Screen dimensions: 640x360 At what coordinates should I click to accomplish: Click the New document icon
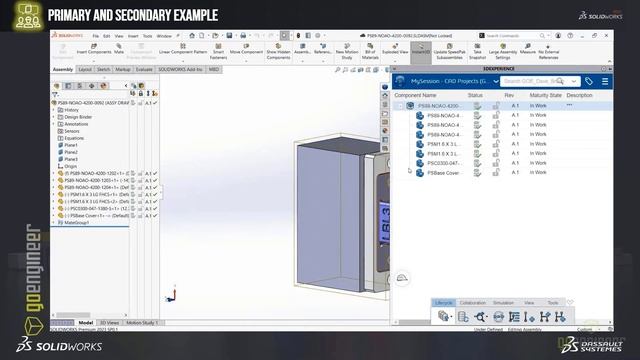pos(202,36)
